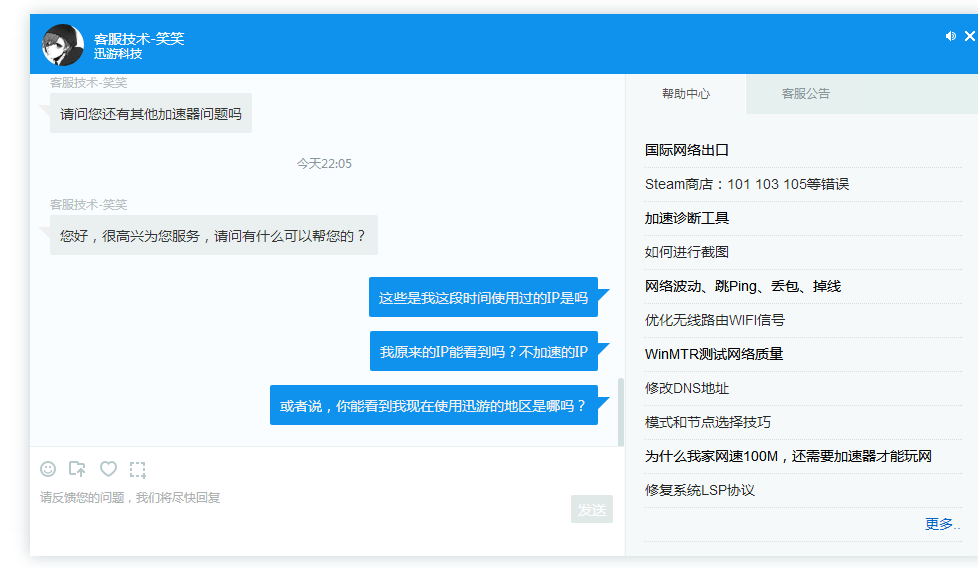The image size is (978, 568).
Task: Click the agent avatar picture
Action: coord(62,45)
